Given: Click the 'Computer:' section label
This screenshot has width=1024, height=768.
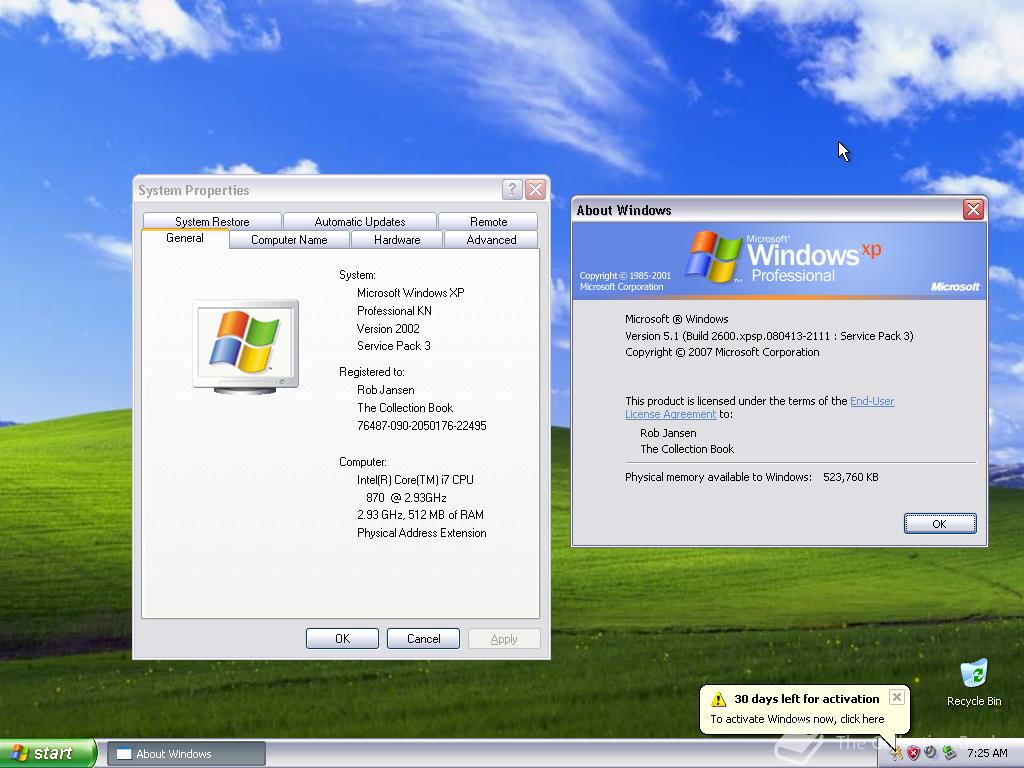Looking at the screenshot, I should click(x=362, y=462).
